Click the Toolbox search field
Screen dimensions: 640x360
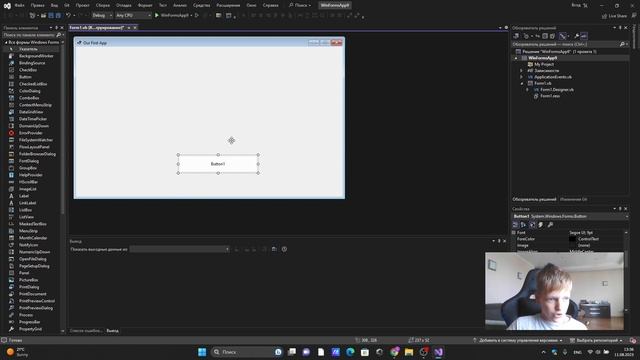(x=31, y=35)
